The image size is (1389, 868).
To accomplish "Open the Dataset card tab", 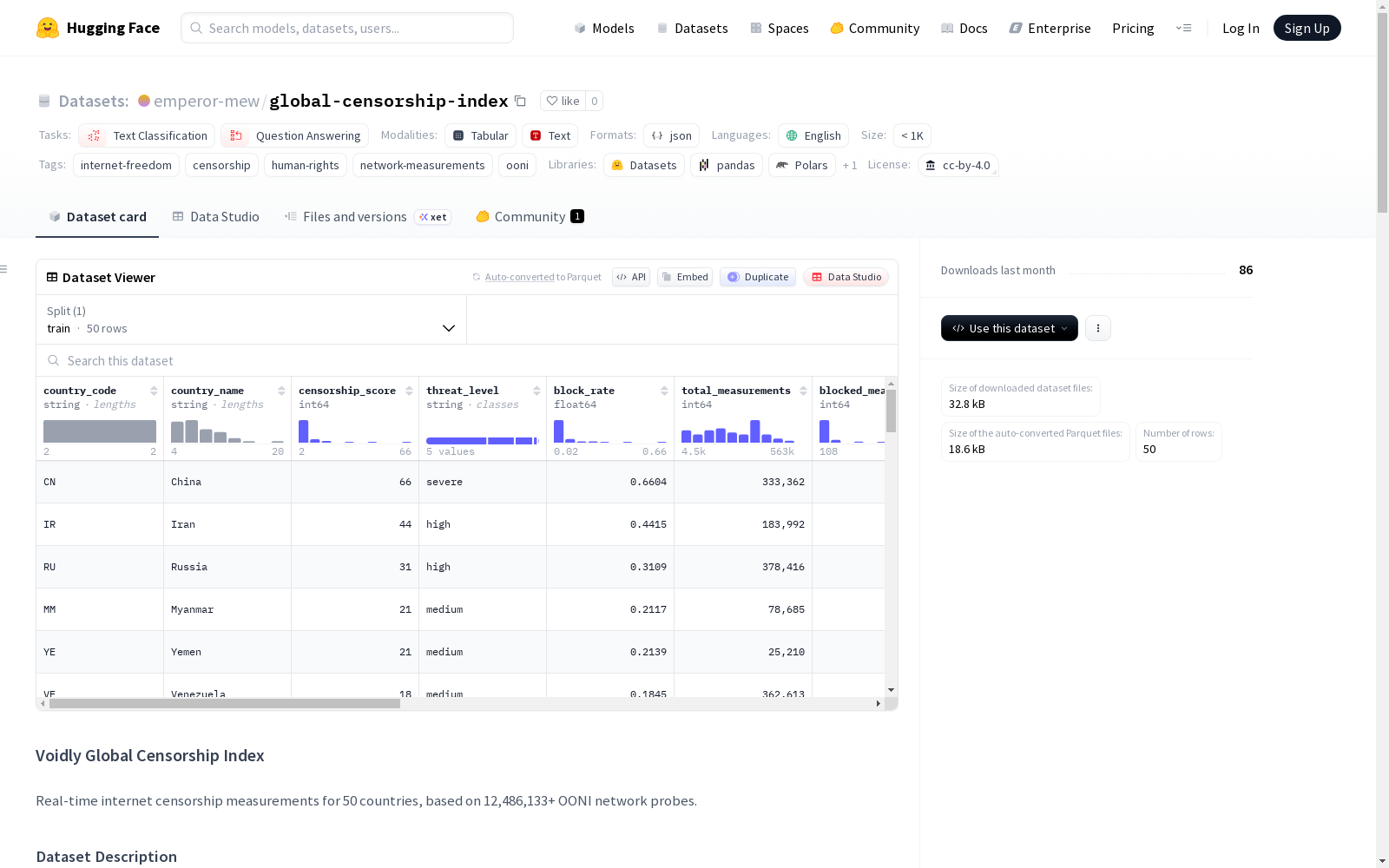I will point(97,216).
